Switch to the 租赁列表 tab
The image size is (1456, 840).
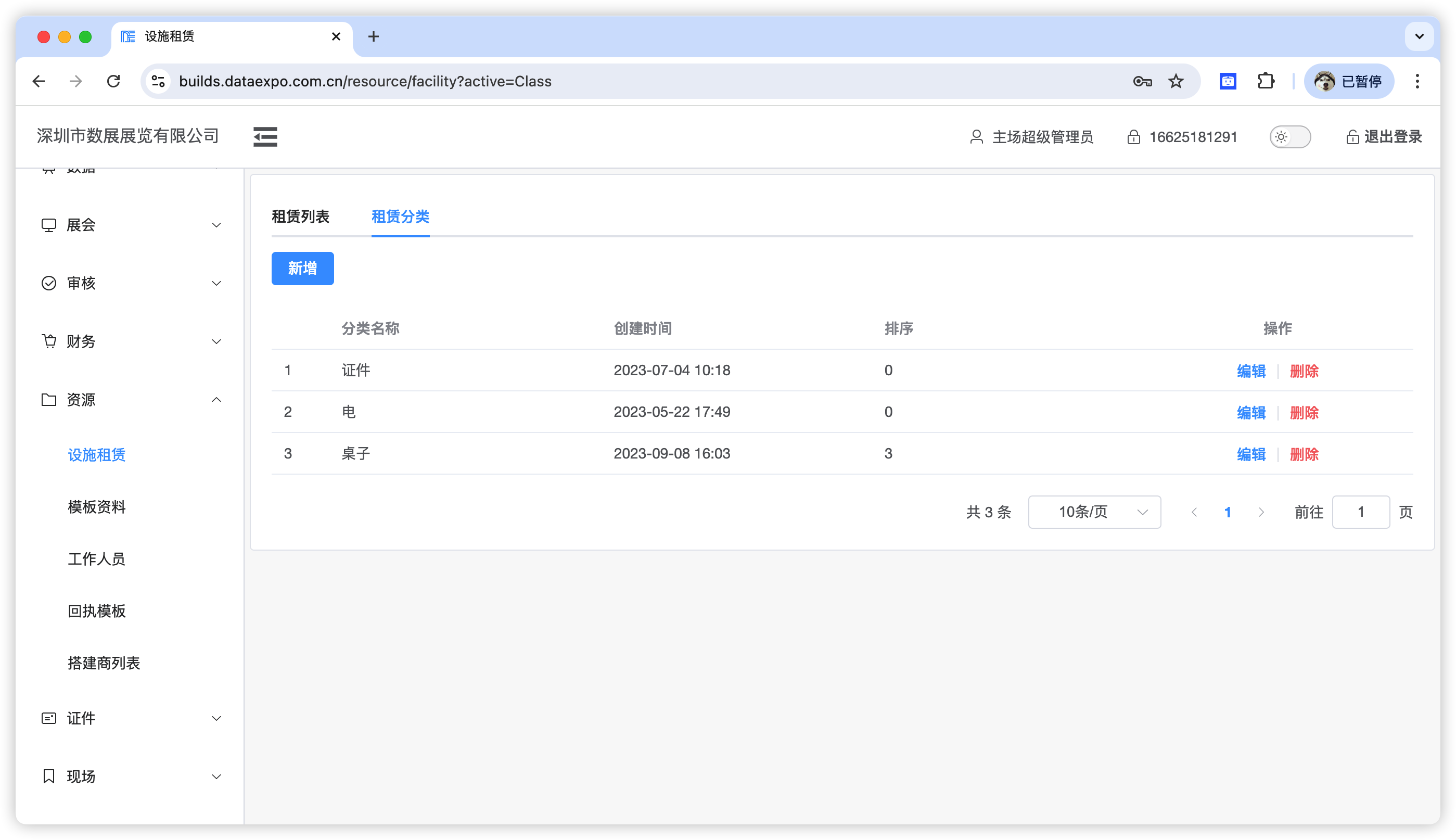tap(300, 217)
